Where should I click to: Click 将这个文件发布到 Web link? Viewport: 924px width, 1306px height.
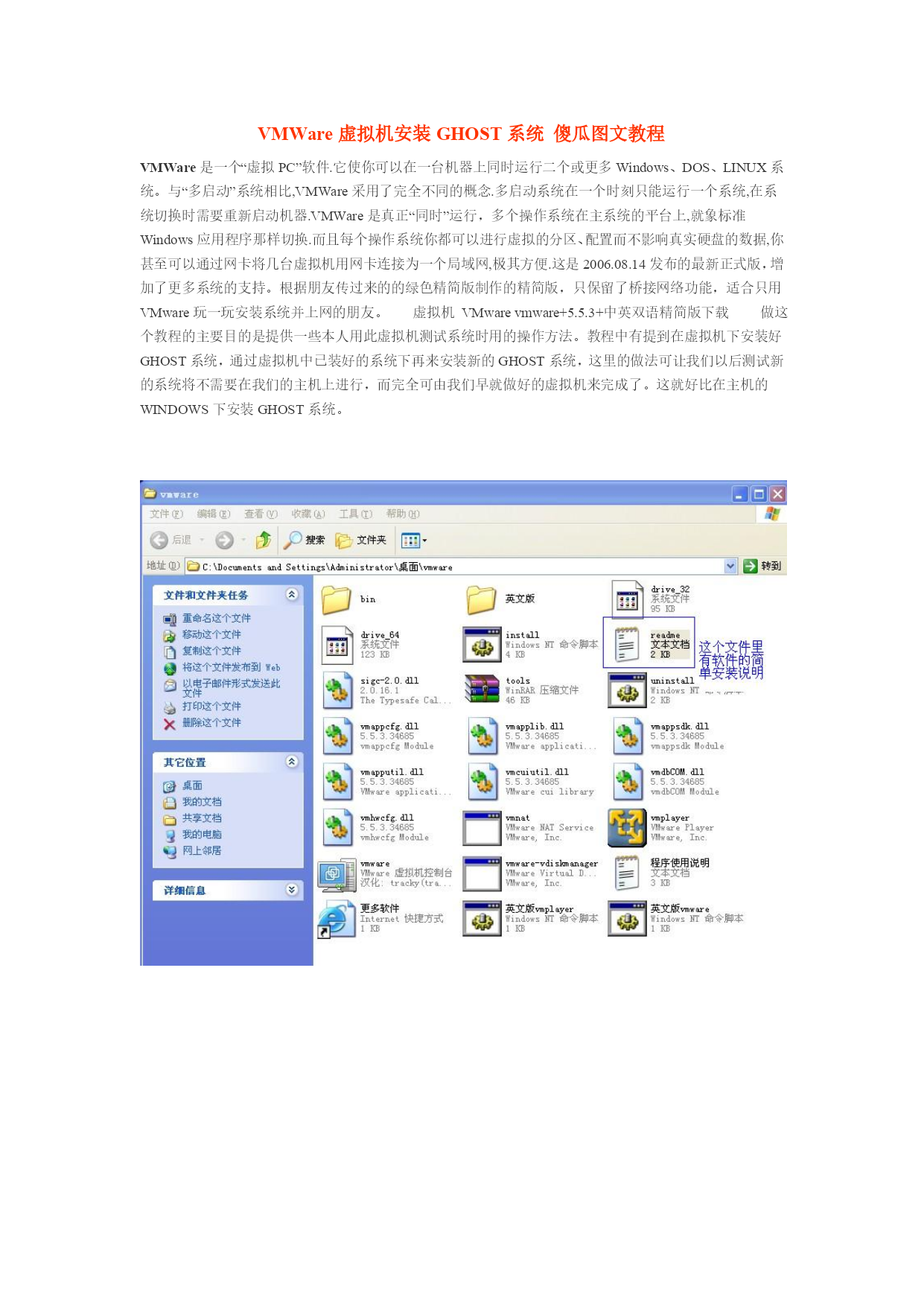tap(232, 667)
